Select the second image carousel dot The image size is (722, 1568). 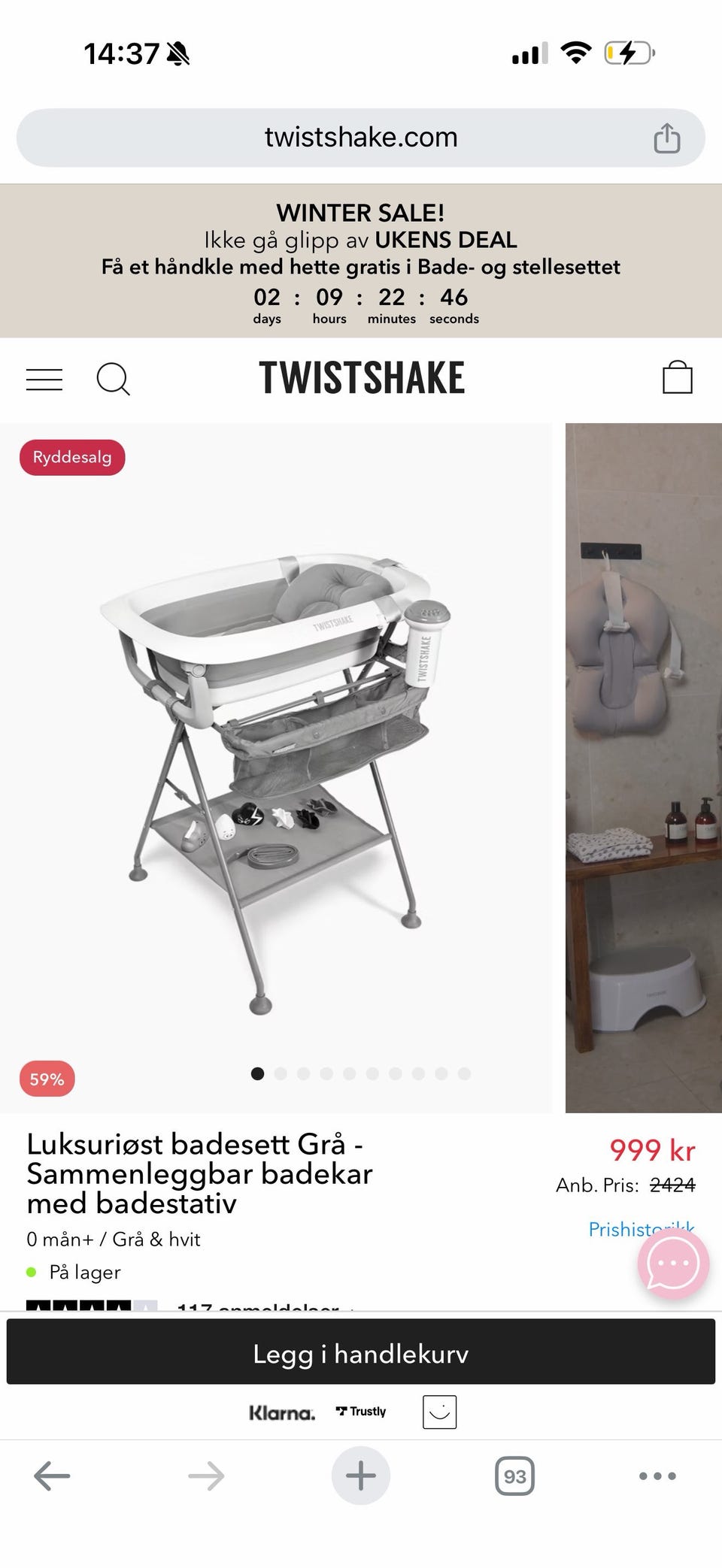[281, 1073]
